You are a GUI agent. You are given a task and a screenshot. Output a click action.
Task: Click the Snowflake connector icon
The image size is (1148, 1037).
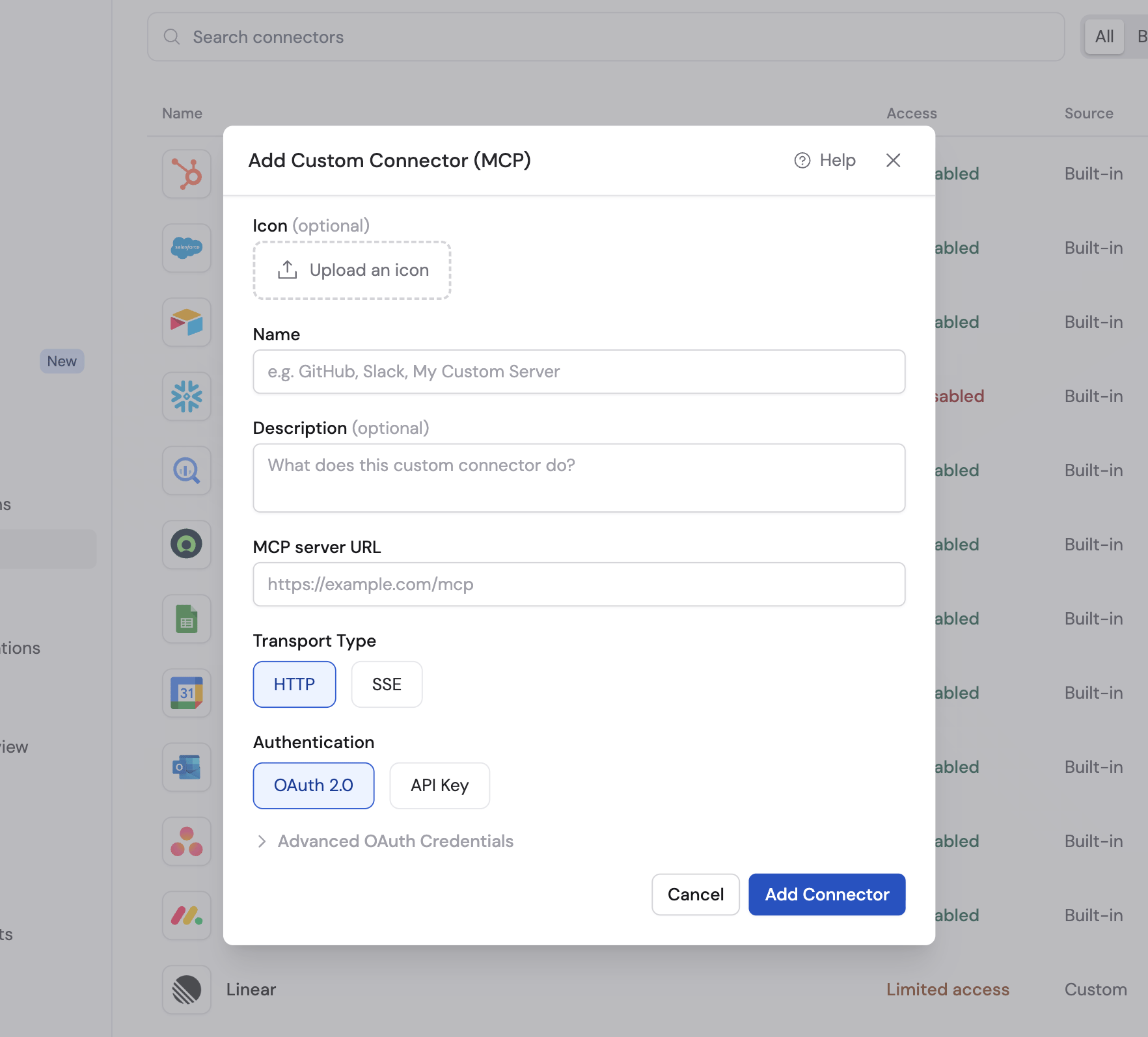[187, 396]
